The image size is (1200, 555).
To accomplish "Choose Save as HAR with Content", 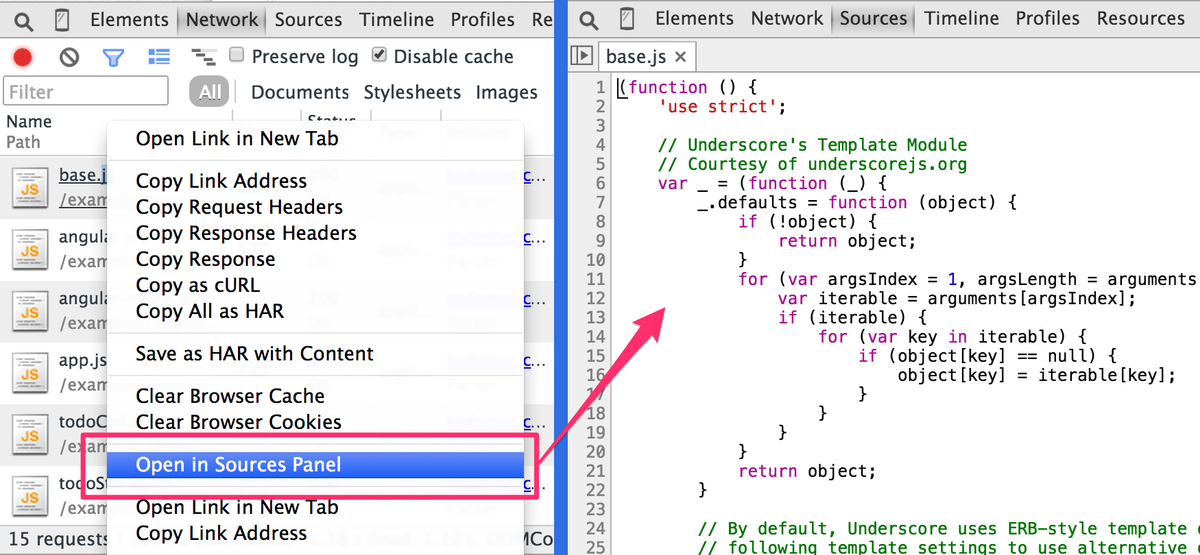I will (315, 354).
